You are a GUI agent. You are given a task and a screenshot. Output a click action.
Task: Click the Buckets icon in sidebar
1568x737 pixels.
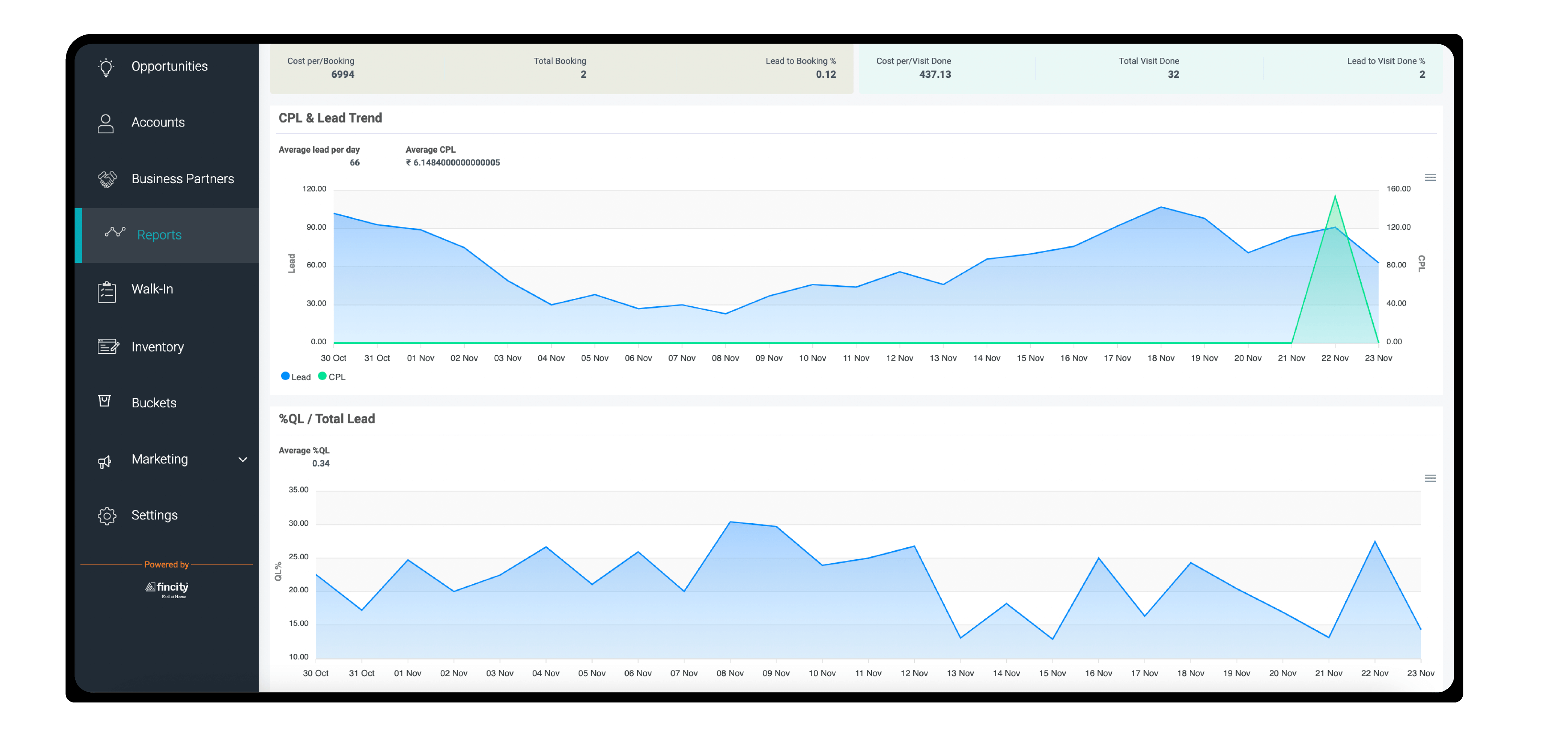(x=105, y=401)
